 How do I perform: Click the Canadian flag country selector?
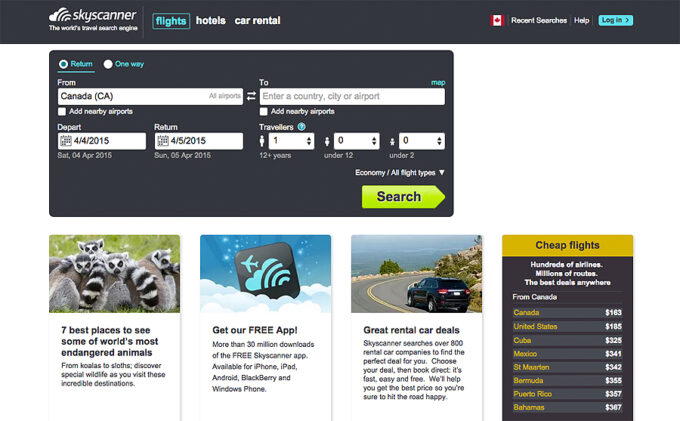pos(497,20)
